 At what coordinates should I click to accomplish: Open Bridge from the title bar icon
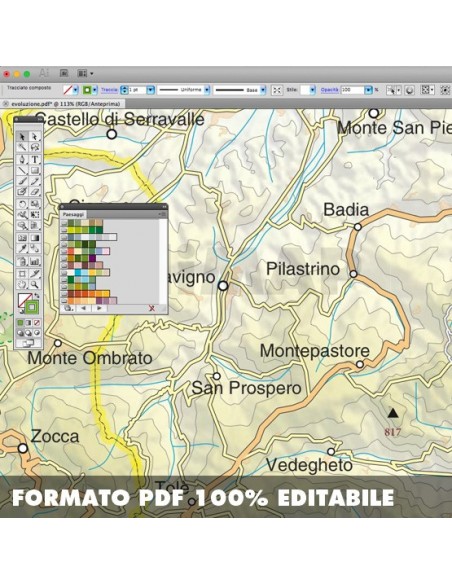[64, 73]
